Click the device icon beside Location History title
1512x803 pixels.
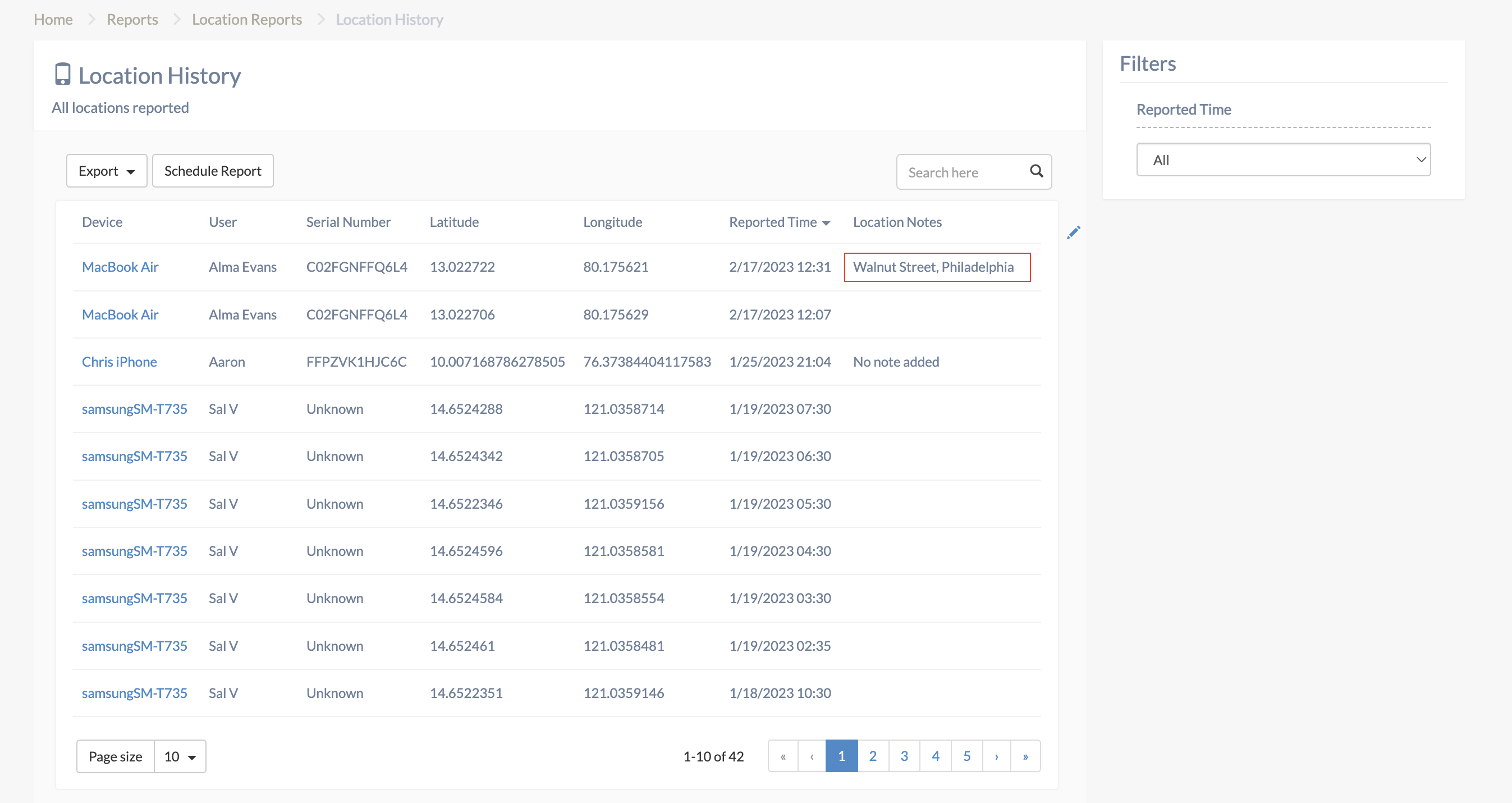point(62,75)
